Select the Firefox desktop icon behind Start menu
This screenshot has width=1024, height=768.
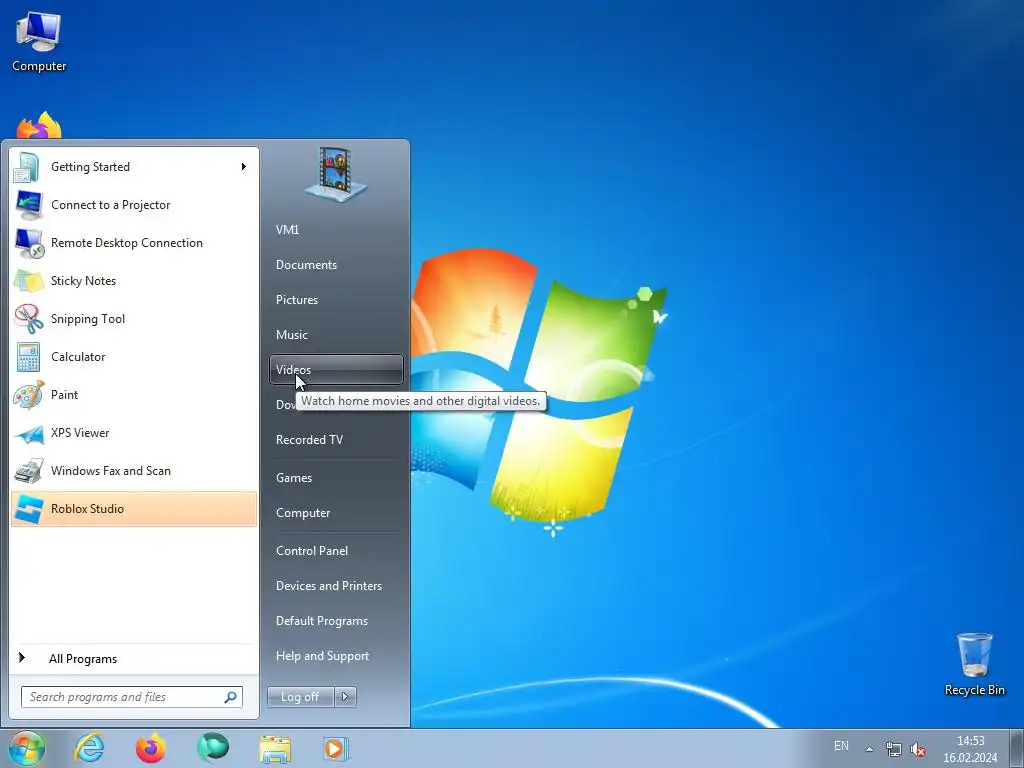(x=39, y=125)
